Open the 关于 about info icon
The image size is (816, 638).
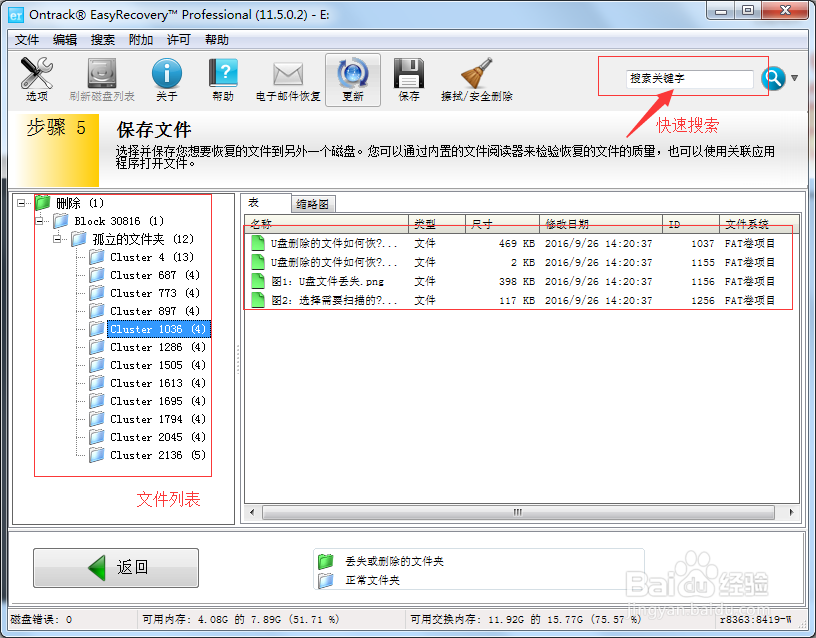coord(167,79)
